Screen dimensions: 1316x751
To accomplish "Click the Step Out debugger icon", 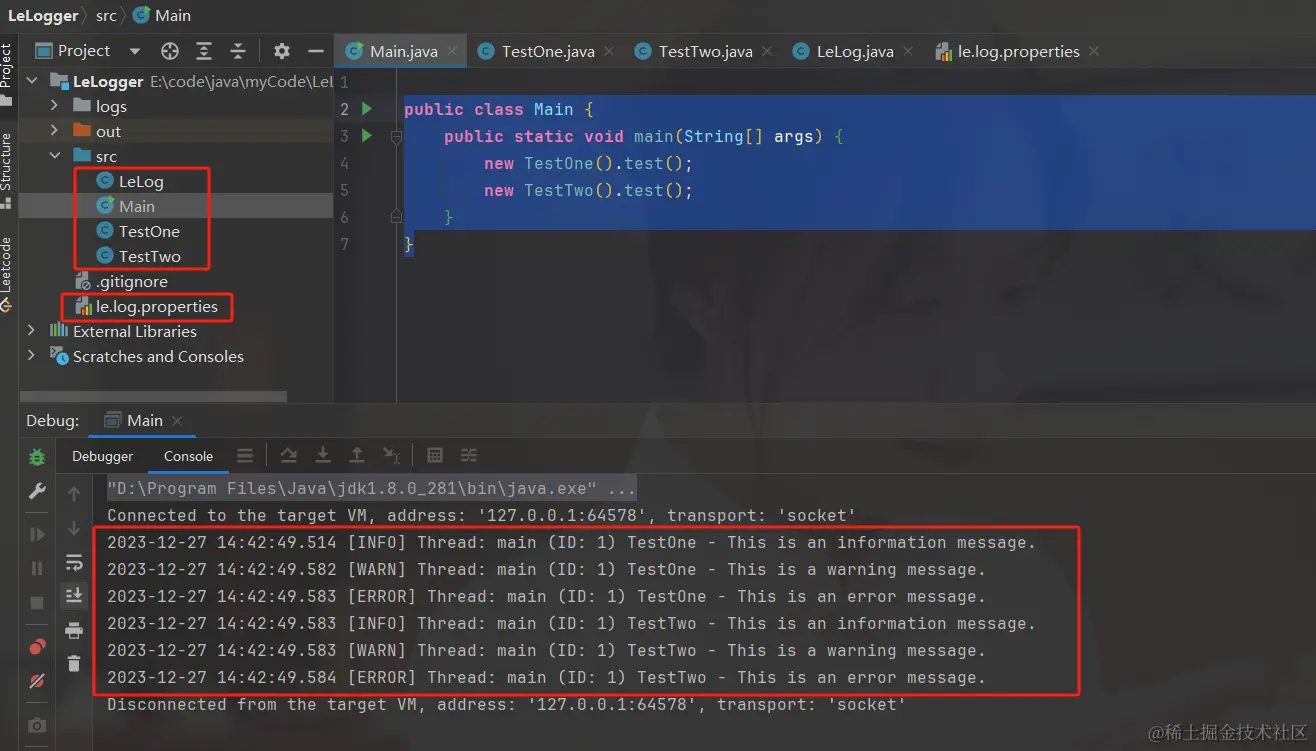I will pyautogui.click(x=357, y=456).
